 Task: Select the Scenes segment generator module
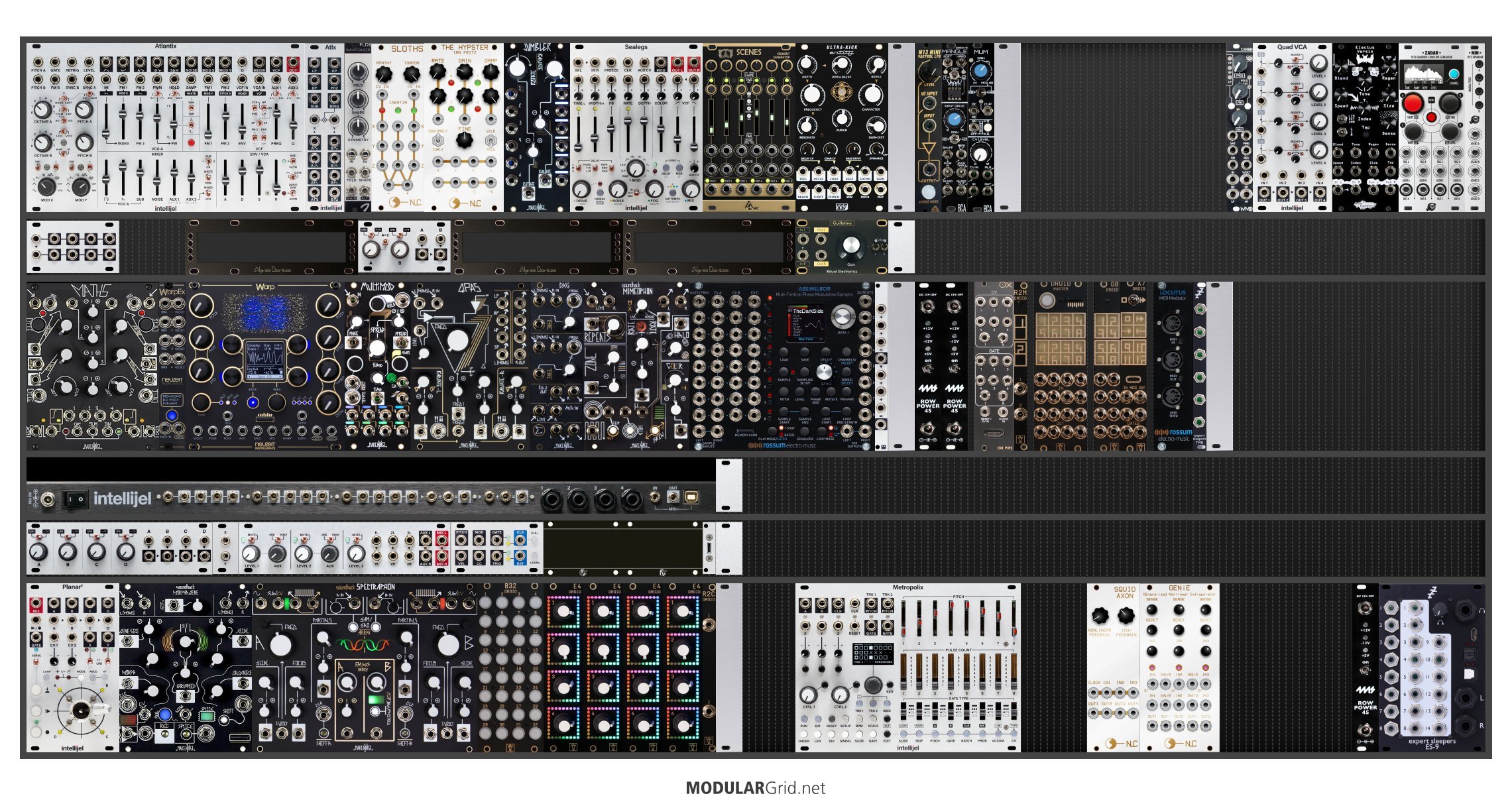point(749,127)
